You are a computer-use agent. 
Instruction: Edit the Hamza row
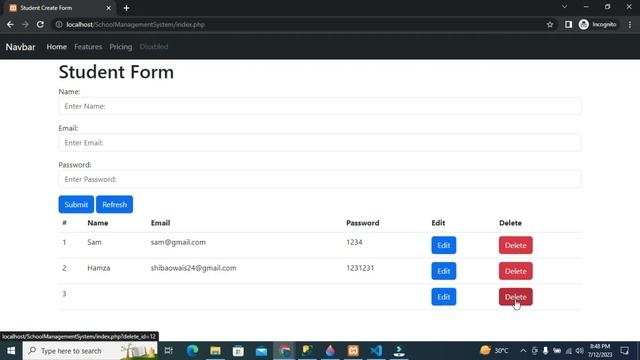tap(444, 271)
